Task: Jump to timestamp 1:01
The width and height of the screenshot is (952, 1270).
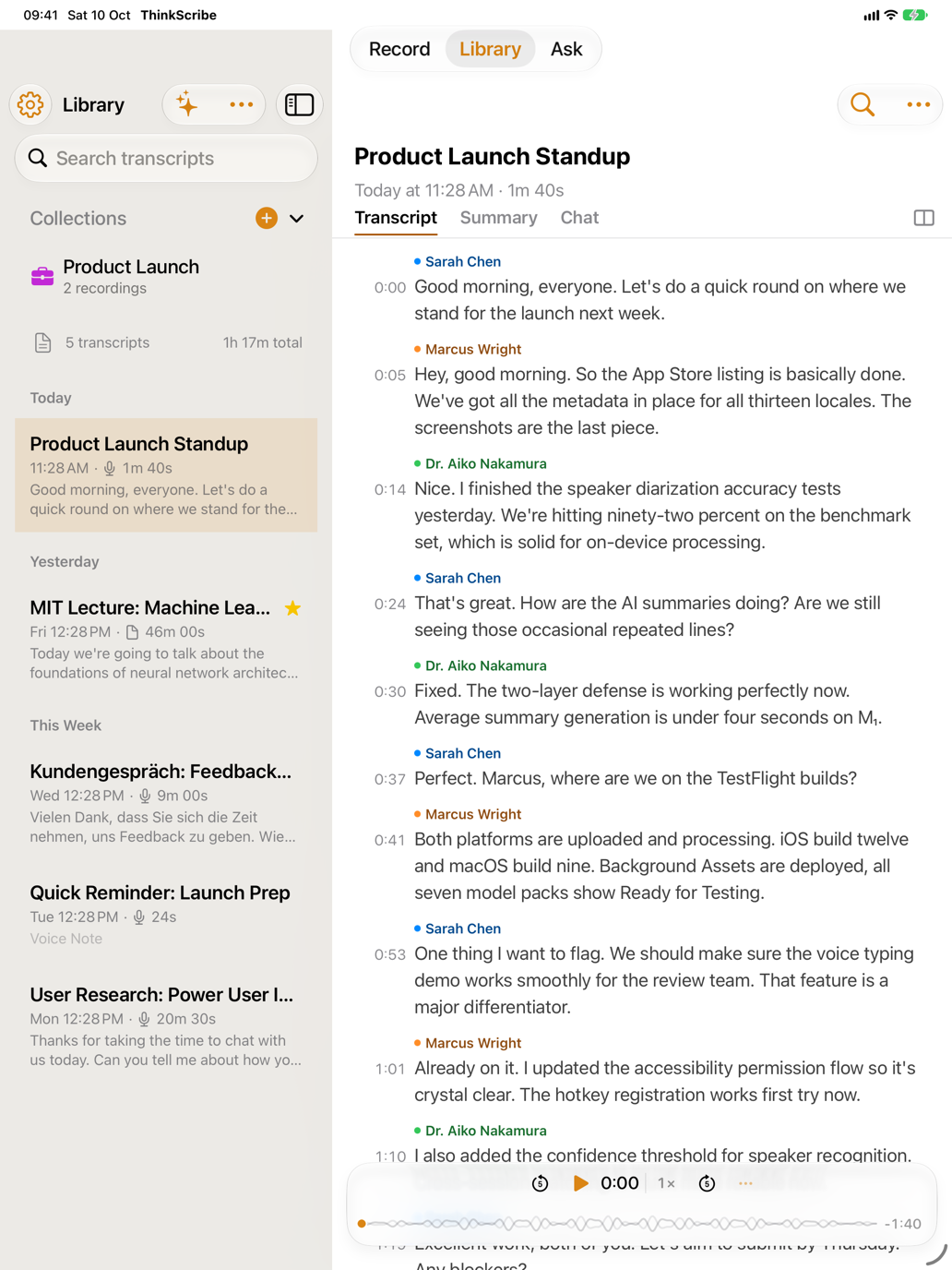Action: [x=390, y=1070]
